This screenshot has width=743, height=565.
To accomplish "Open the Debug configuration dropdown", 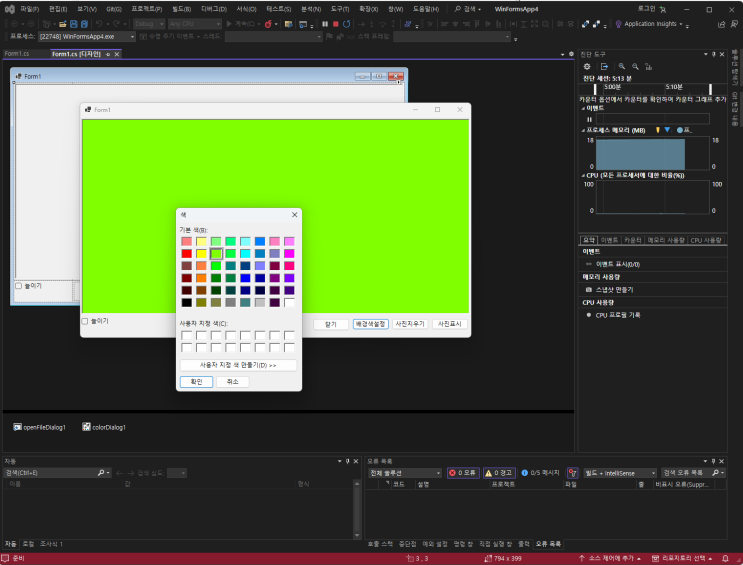I will (x=149, y=24).
